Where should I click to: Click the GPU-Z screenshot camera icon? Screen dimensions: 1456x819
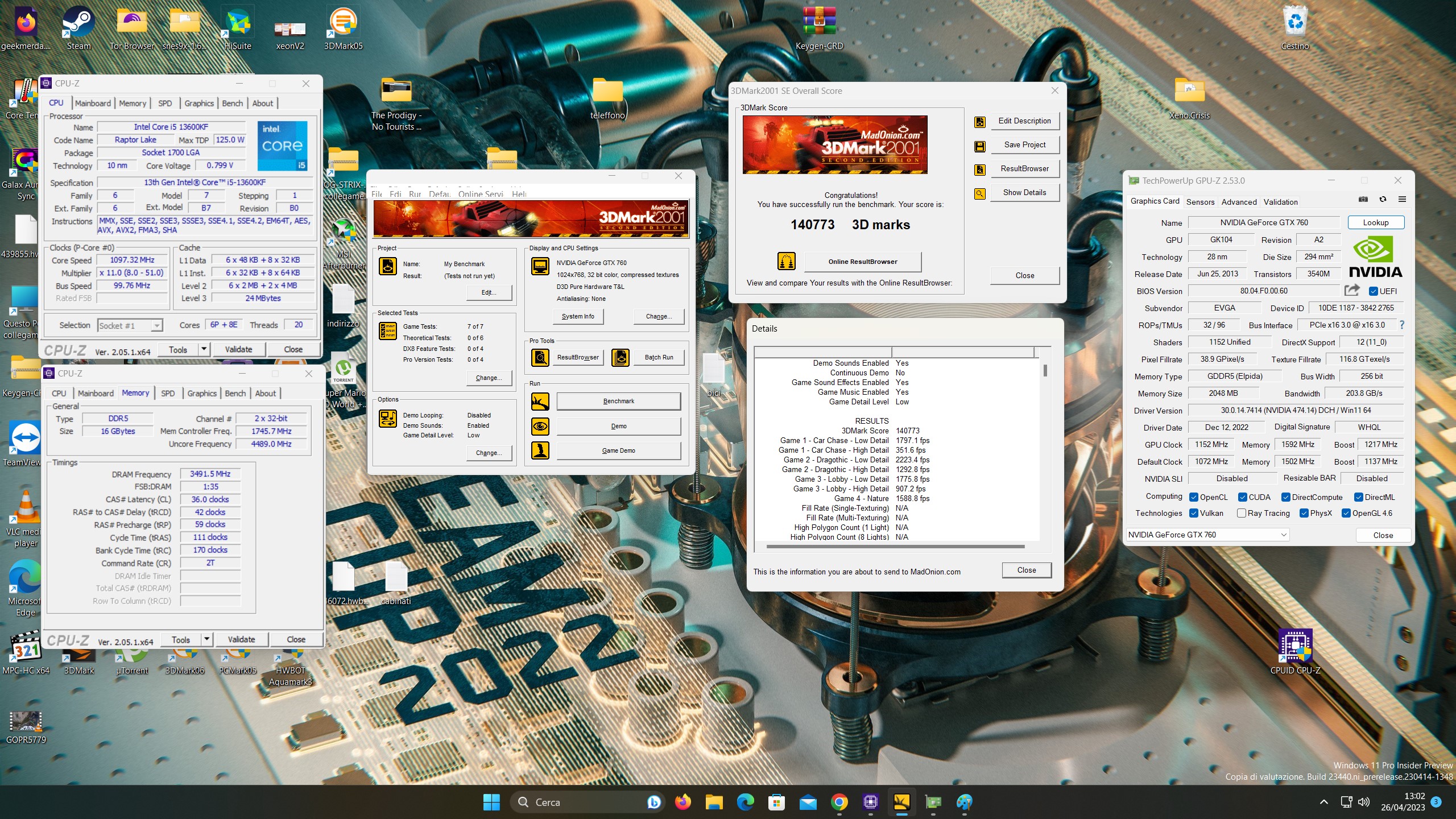click(1363, 200)
